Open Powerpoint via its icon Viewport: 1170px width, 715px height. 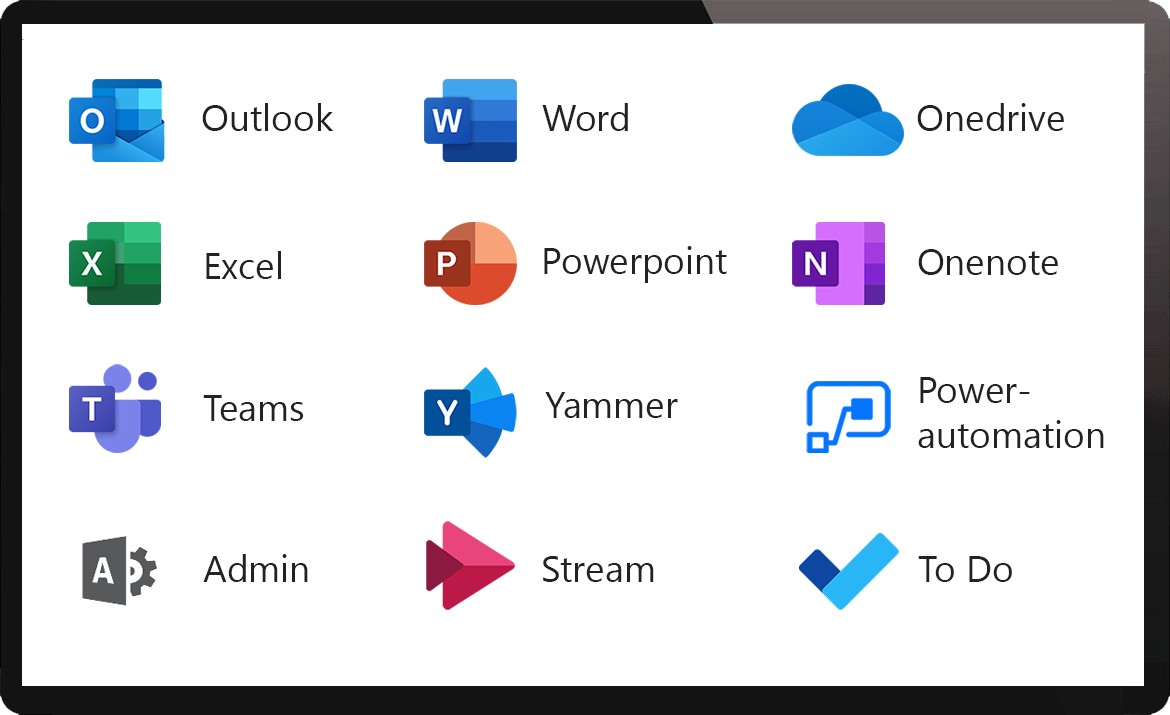pyautogui.click(x=470, y=263)
